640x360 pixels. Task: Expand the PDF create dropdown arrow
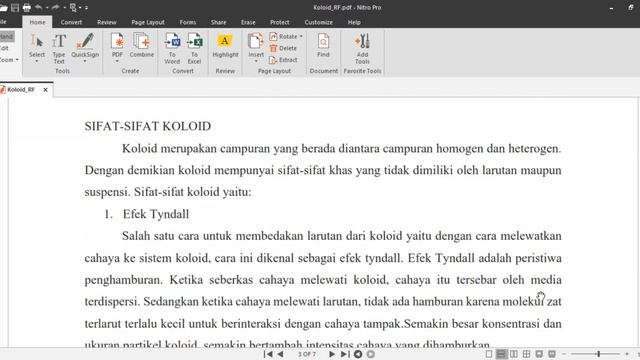[x=117, y=61]
